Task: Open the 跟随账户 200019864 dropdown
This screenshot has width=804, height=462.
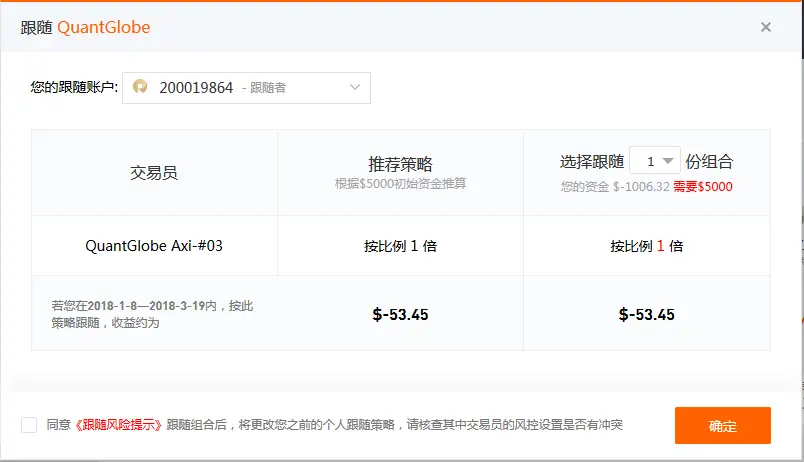Action: (x=246, y=88)
